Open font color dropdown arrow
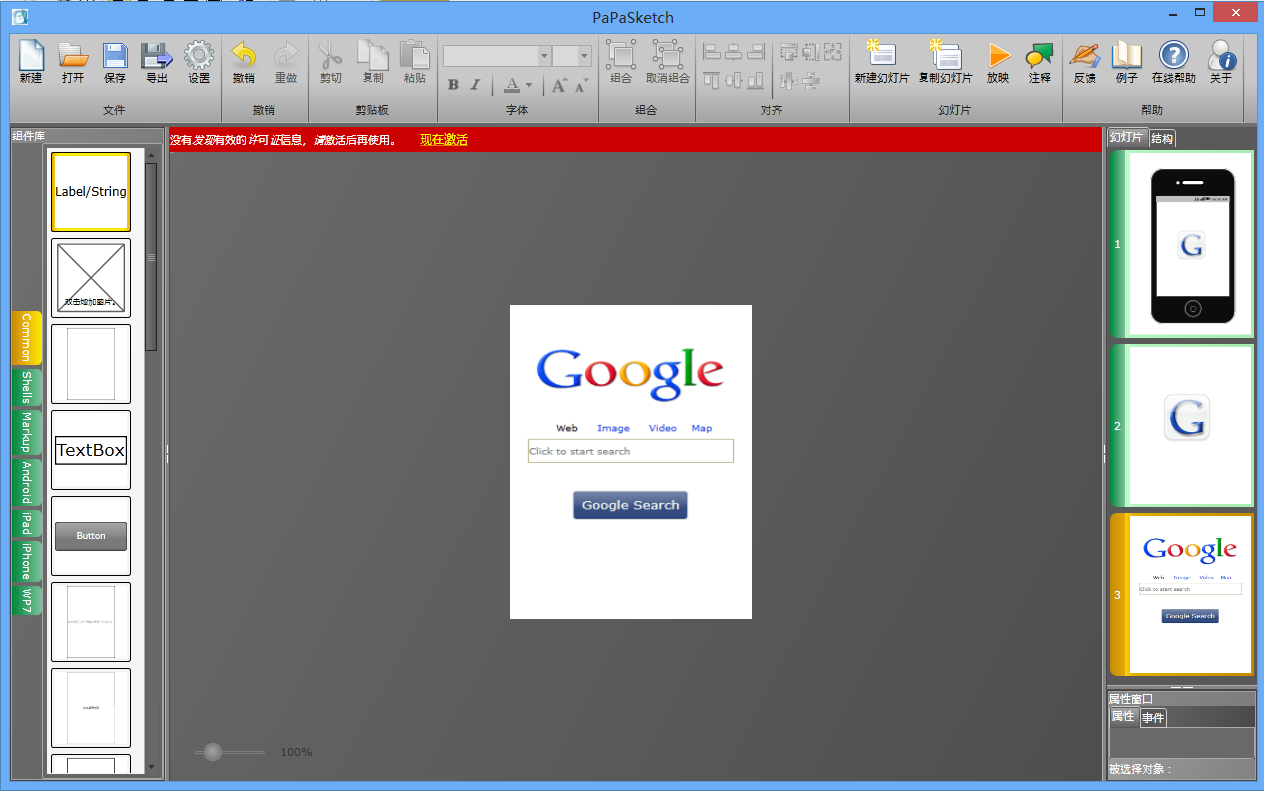This screenshot has height=791, width=1264. pyautogui.click(x=529, y=86)
